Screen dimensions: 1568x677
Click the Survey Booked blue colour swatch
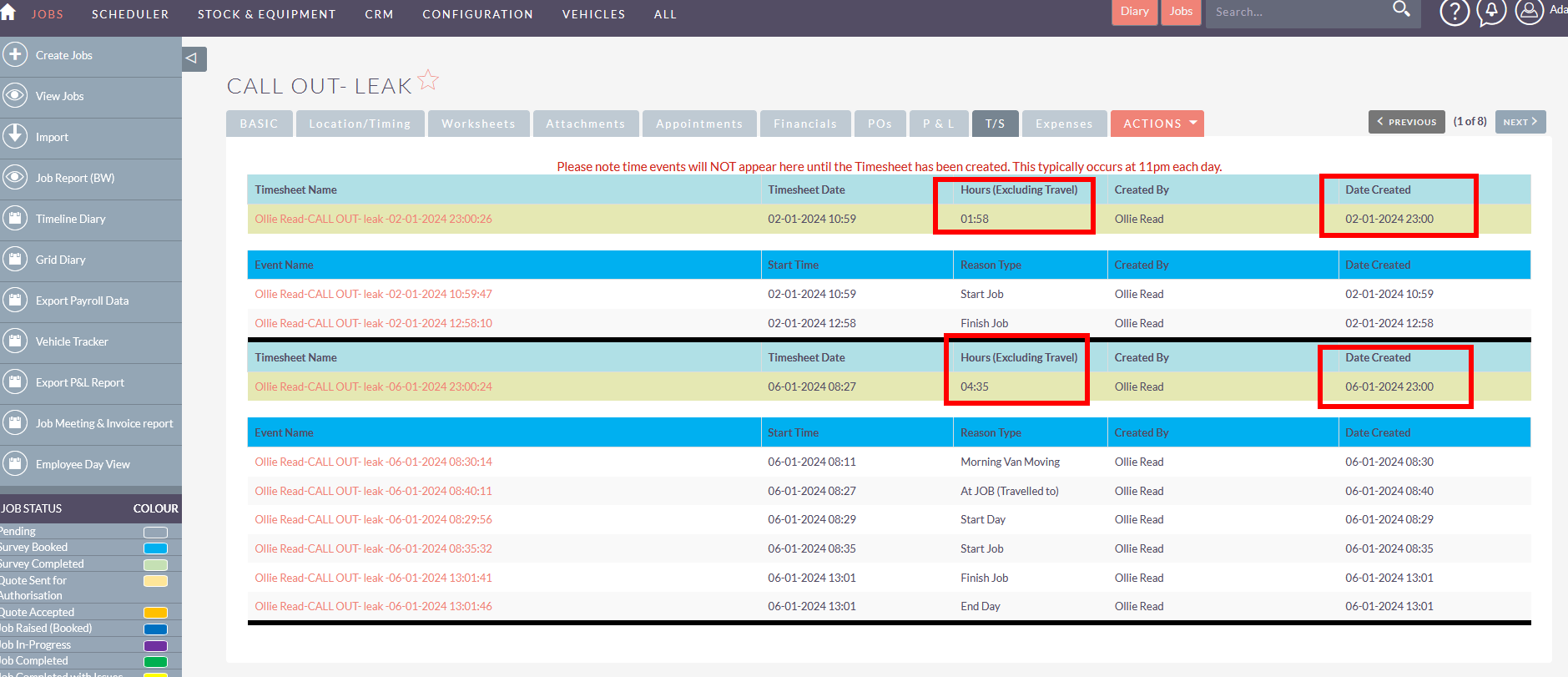click(155, 548)
